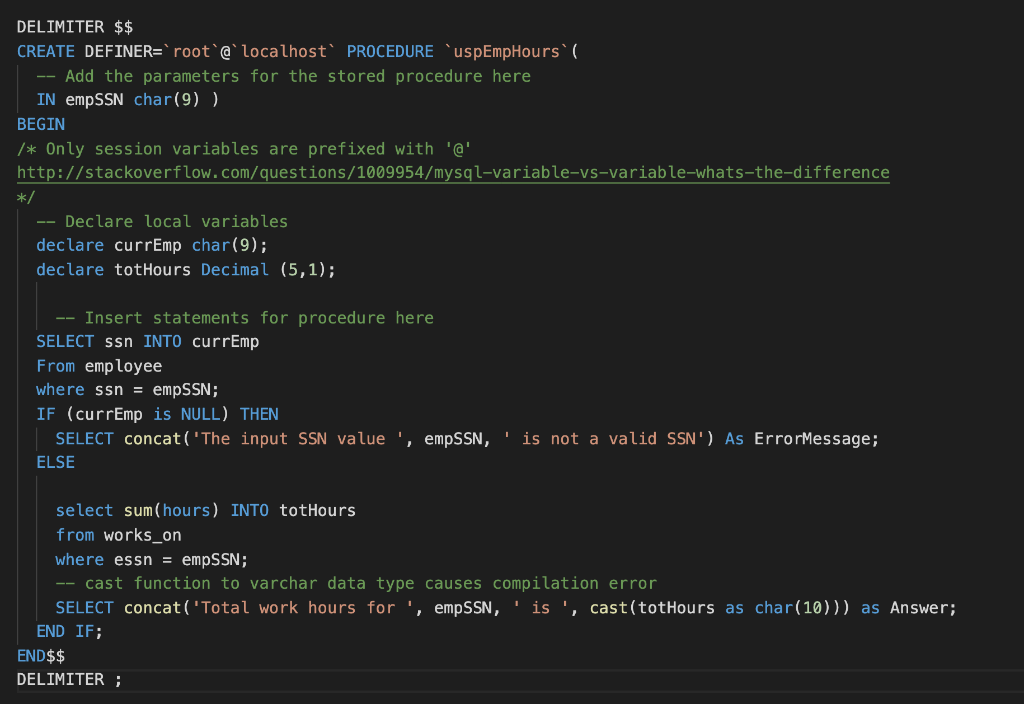Image resolution: width=1024 pixels, height=704 pixels.
Task: Click the string 'The input SSN value '
Action: point(298,438)
